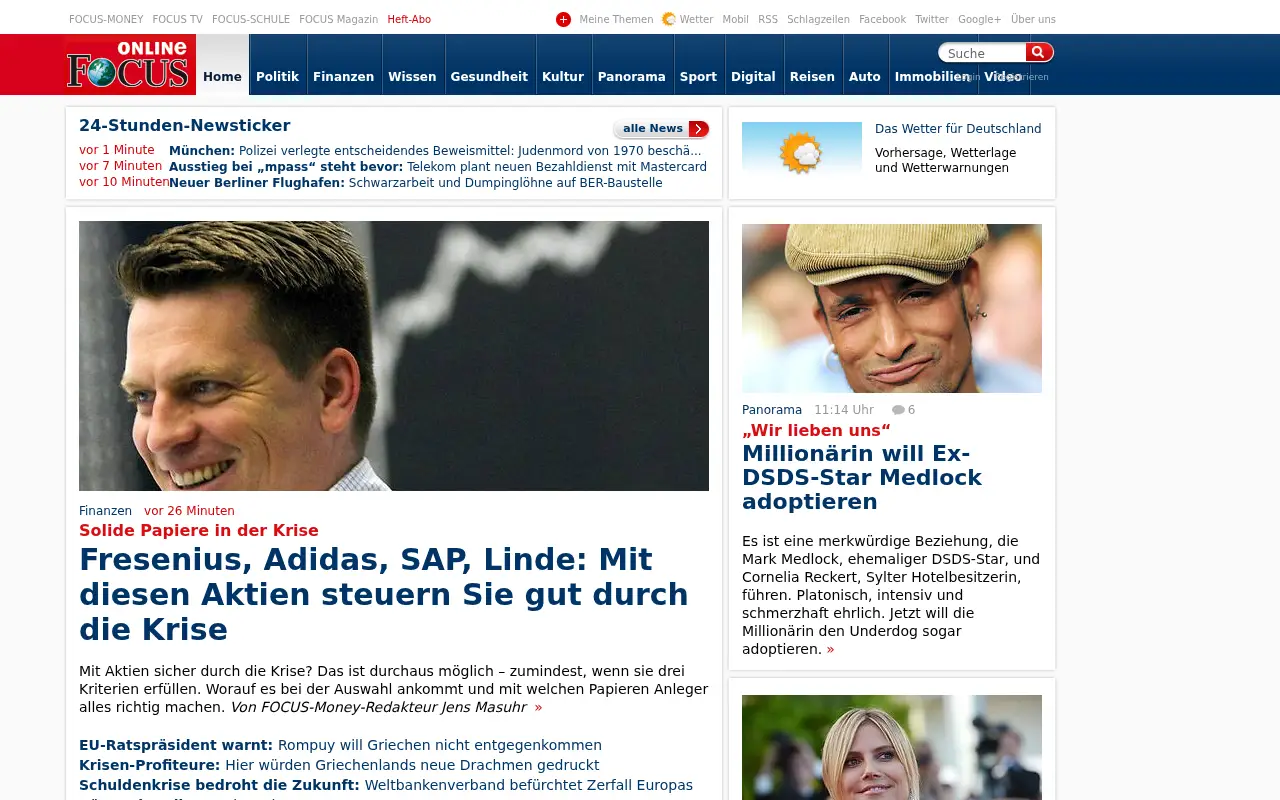Viewport: 1280px width, 800px height.
Task: Go to the Sport section
Action: [x=698, y=77]
